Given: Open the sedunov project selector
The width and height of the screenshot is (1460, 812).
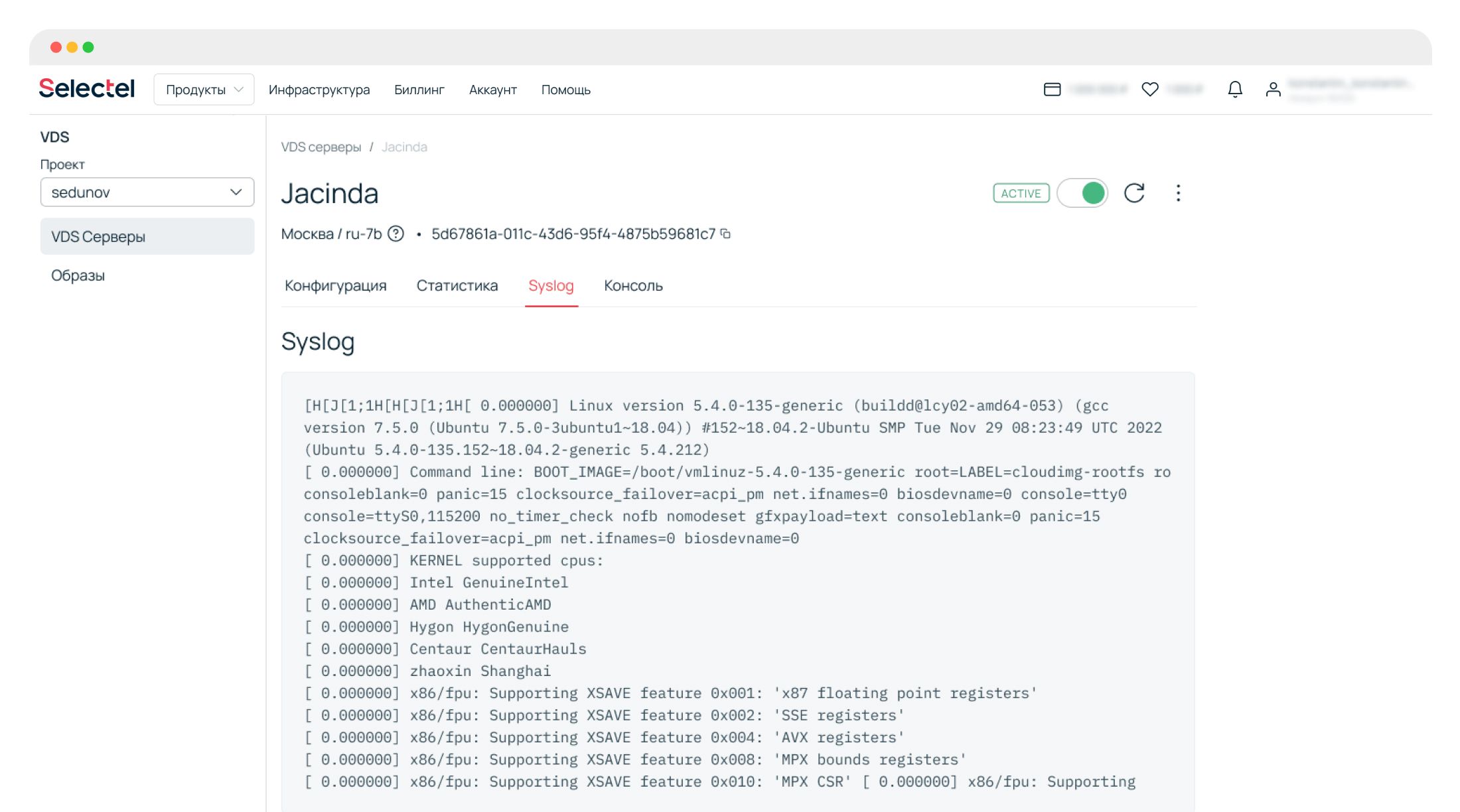Looking at the screenshot, I should click(147, 192).
